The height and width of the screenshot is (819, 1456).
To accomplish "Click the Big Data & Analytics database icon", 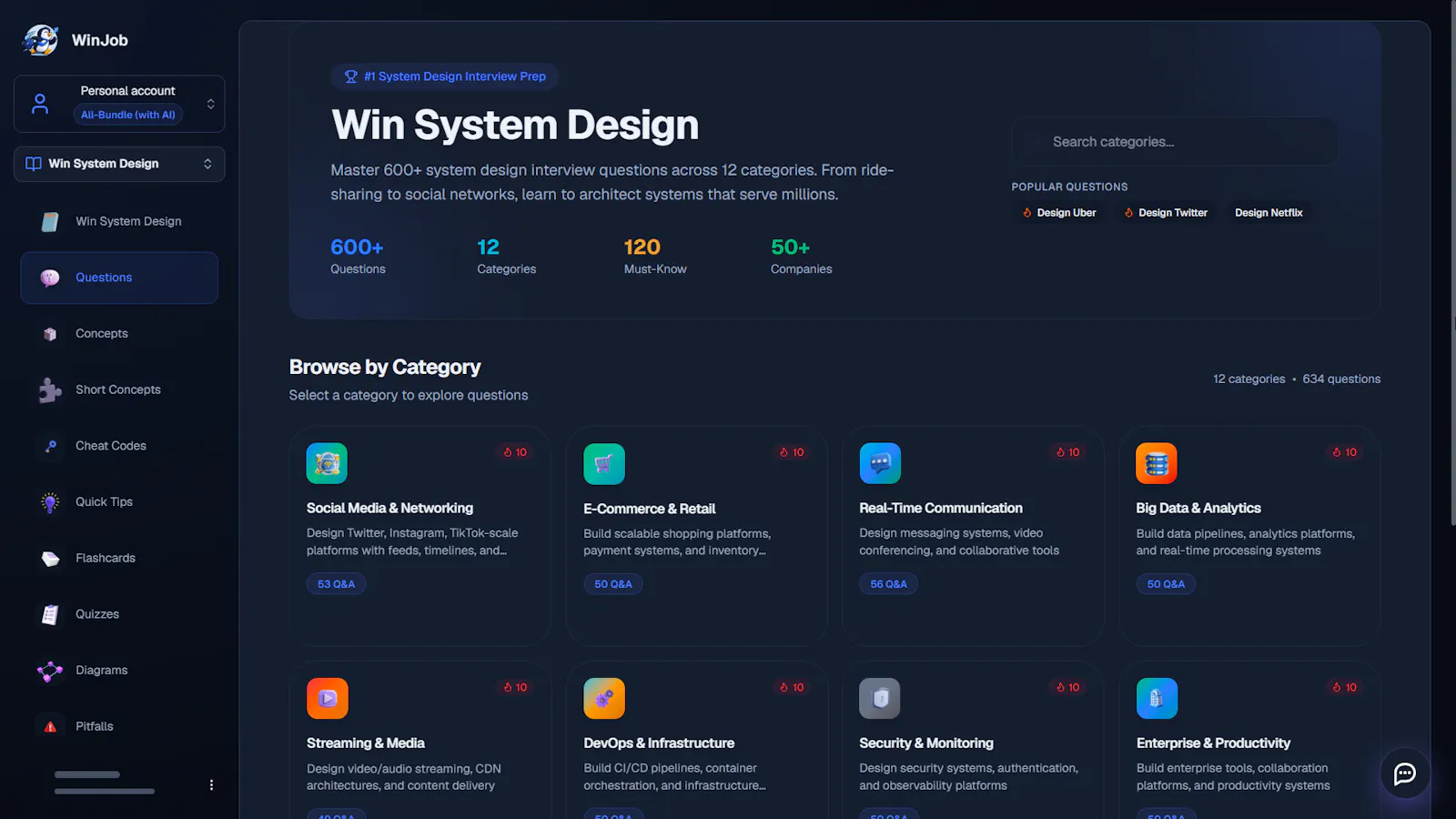I will [1157, 463].
